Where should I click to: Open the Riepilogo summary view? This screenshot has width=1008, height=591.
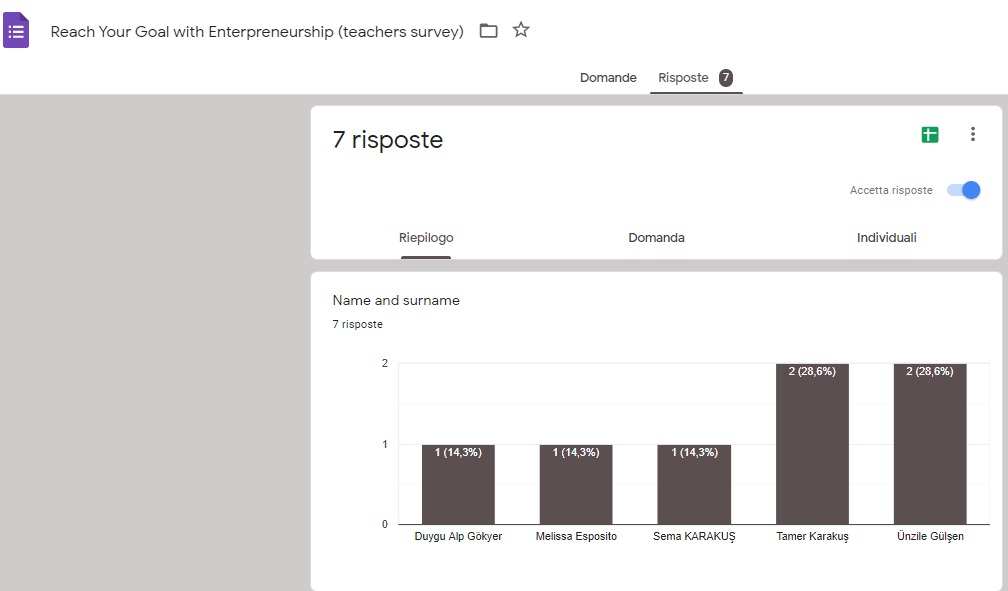coord(426,238)
